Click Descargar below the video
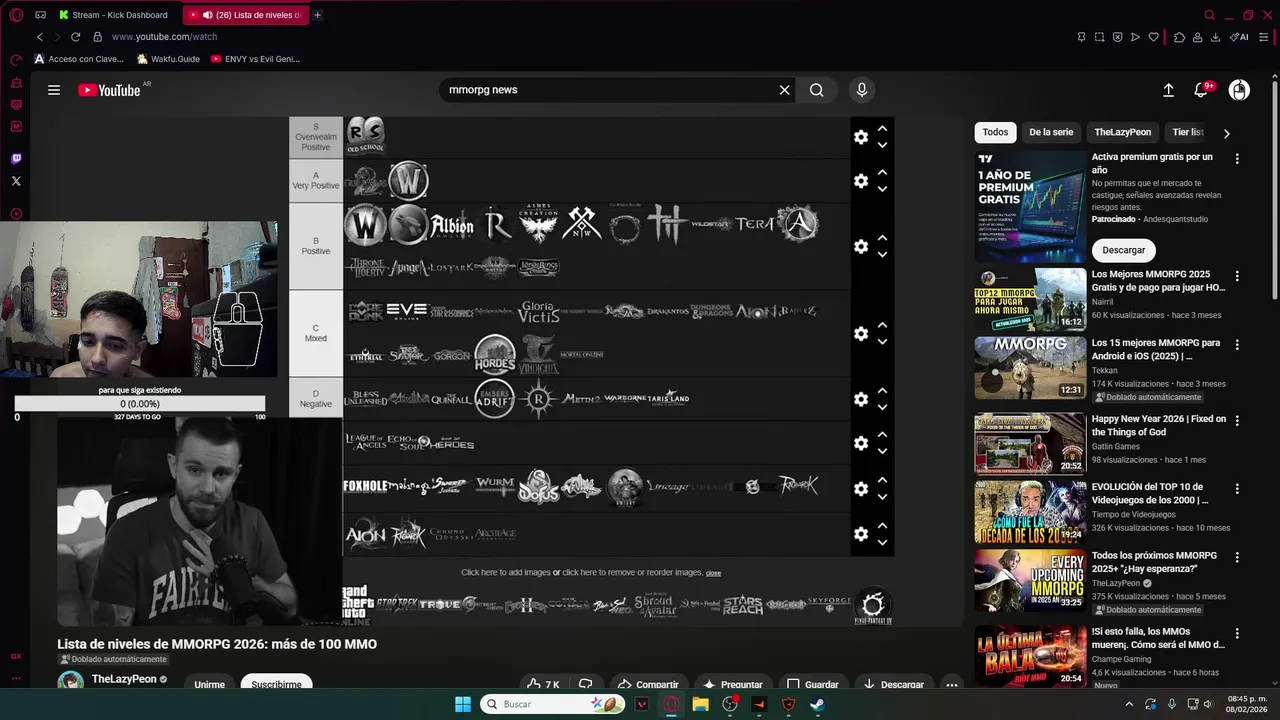Image resolution: width=1280 pixels, height=720 pixels. 893,685
